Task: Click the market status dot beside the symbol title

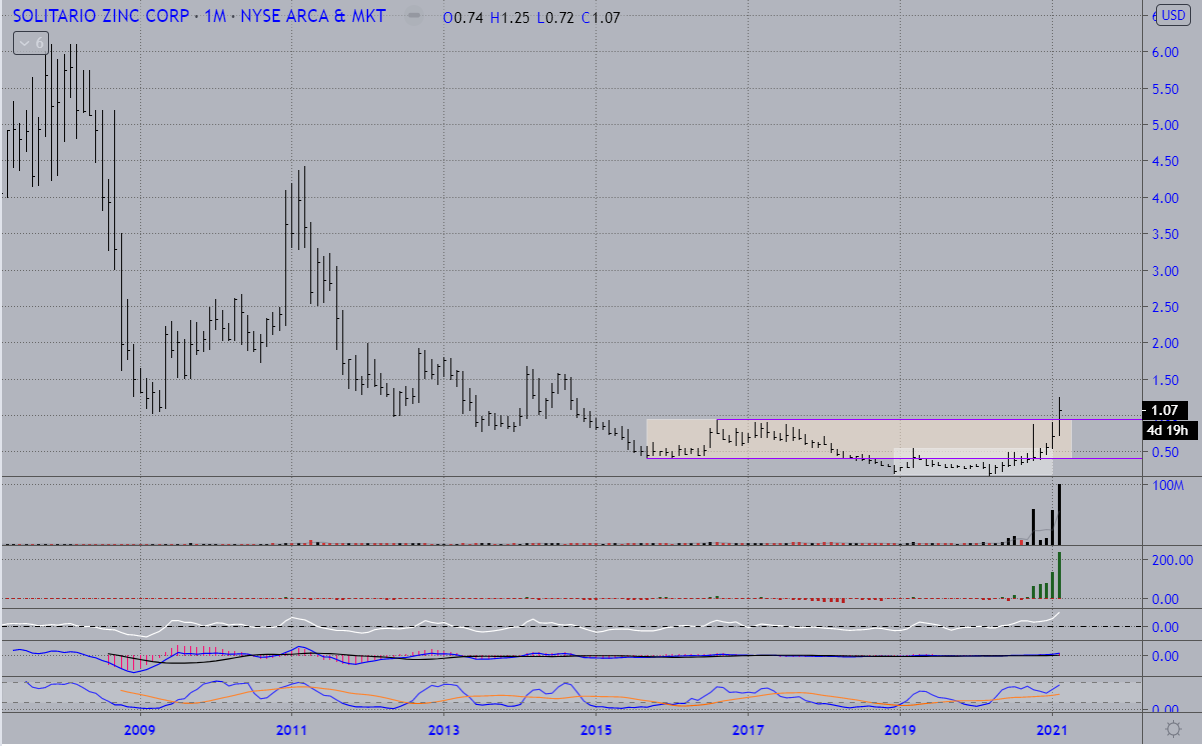Action: click(x=412, y=17)
